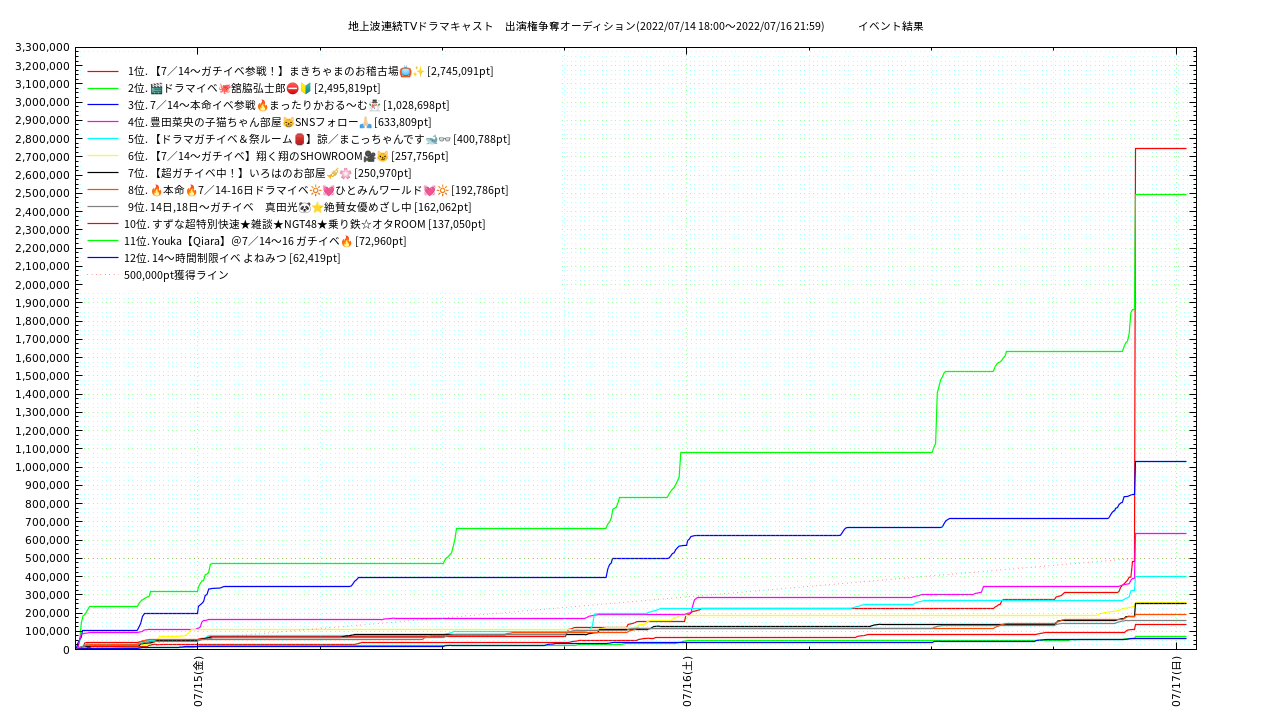This screenshot has width=1280, height=720.
Task: Click y-axis label 2,500,000
Action: [x=43, y=194]
